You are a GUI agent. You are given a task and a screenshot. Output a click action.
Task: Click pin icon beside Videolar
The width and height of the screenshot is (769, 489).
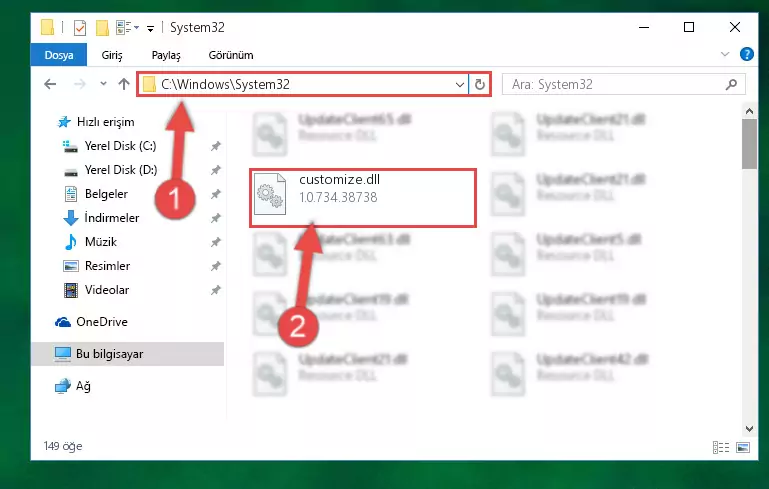coord(215,290)
